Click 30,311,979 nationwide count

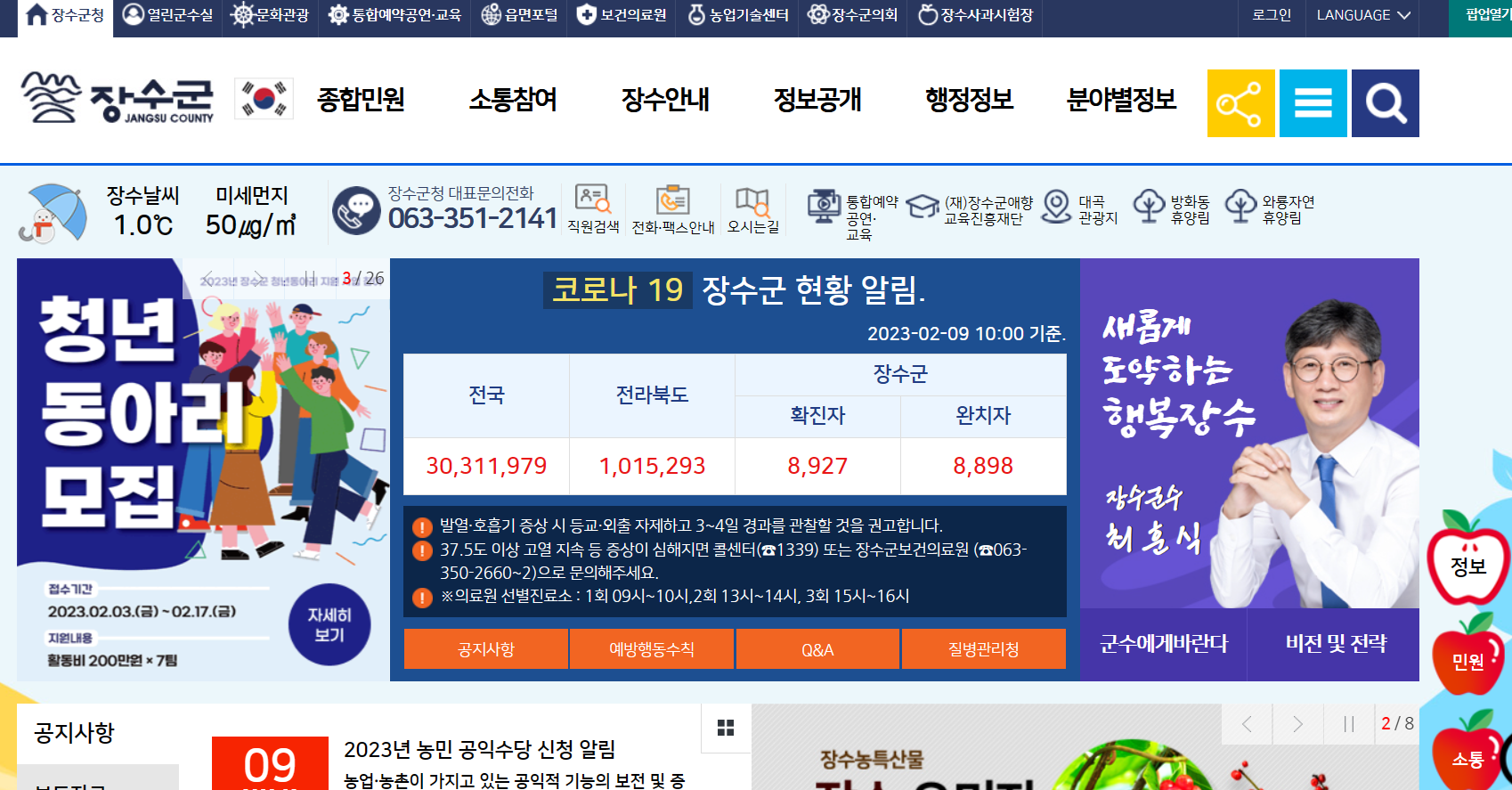click(486, 466)
